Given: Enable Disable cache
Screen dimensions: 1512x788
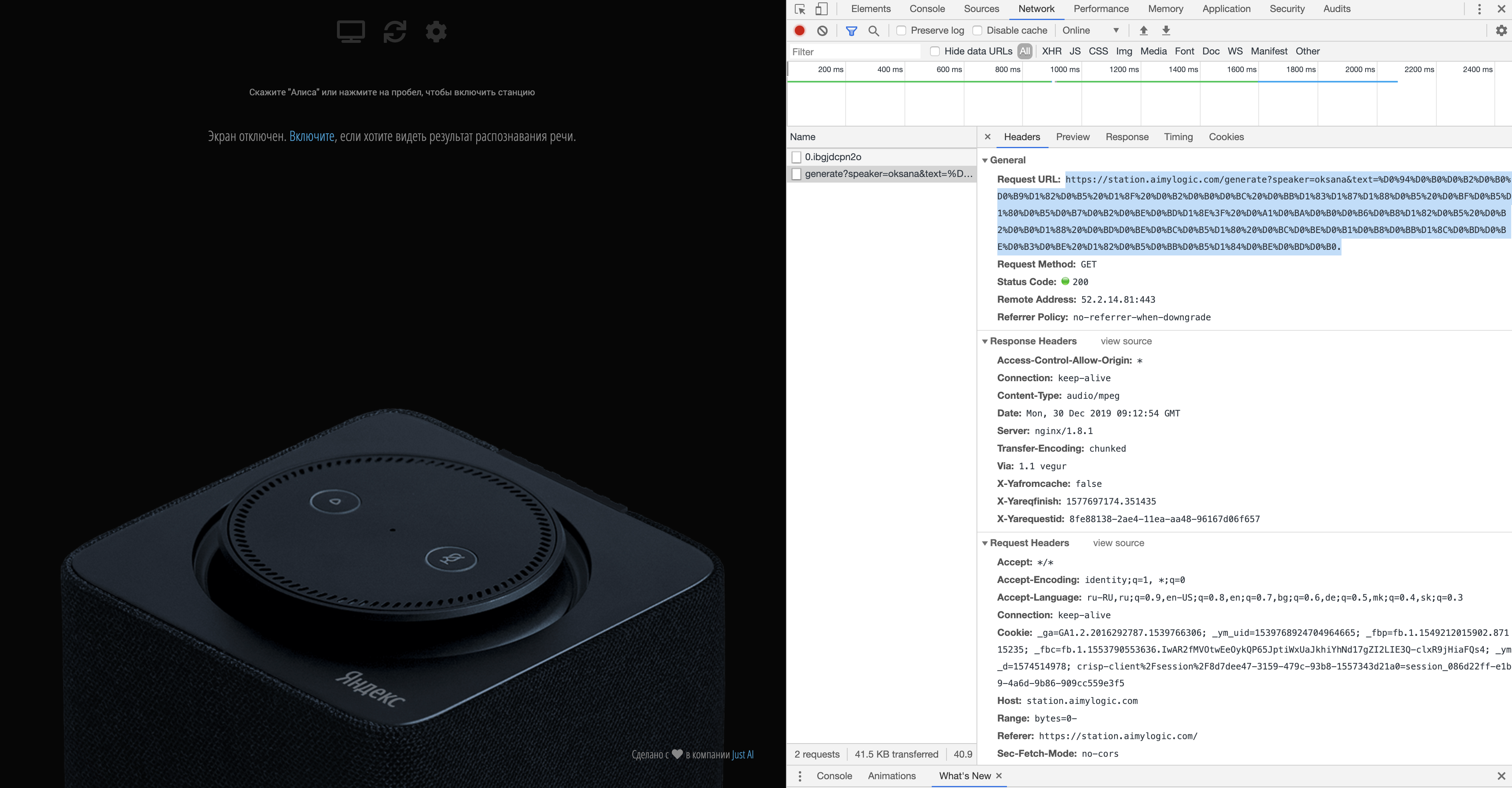Looking at the screenshot, I should coord(977,30).
